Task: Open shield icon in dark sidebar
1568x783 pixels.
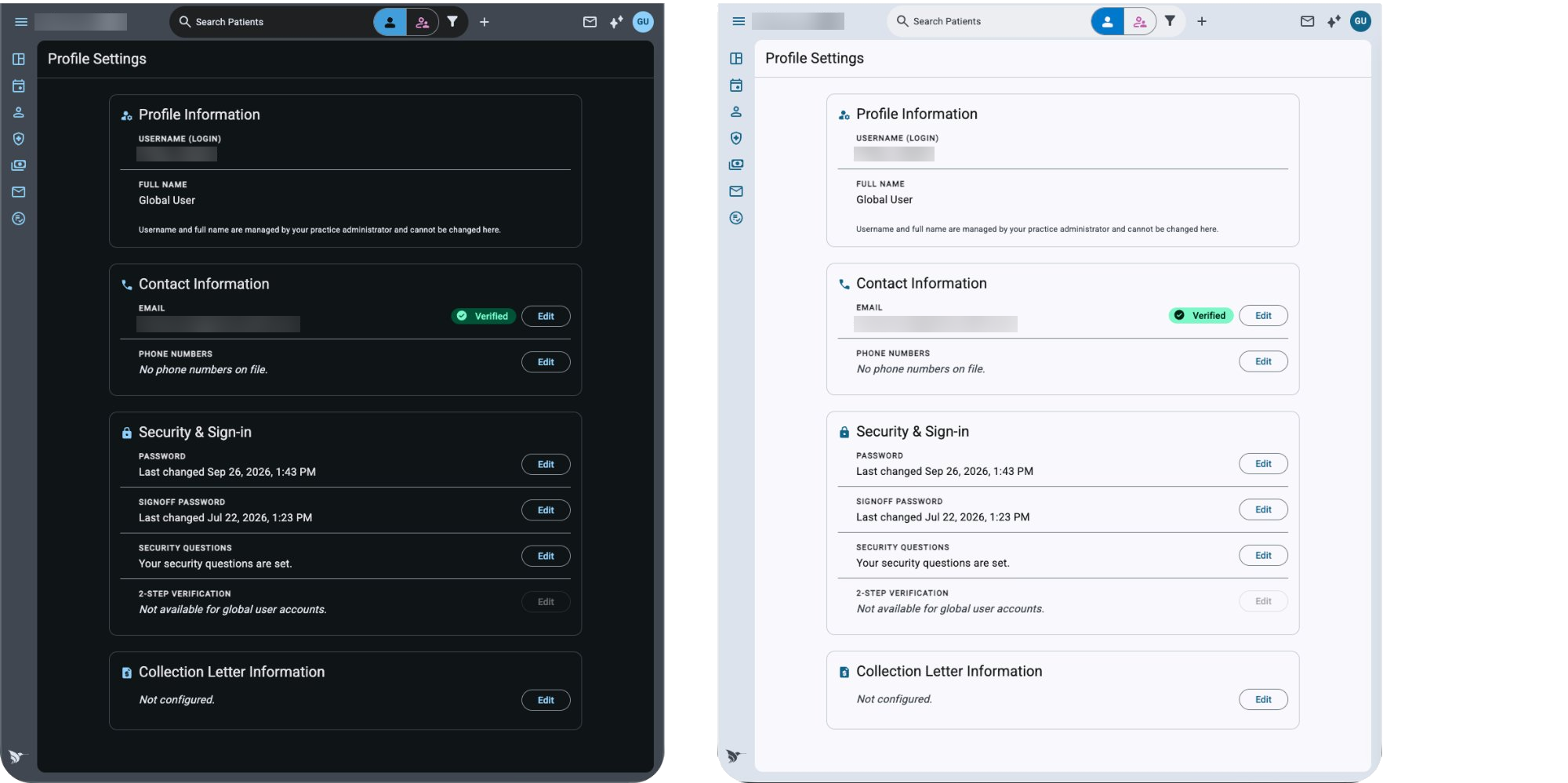Action: tap(19, 139)
